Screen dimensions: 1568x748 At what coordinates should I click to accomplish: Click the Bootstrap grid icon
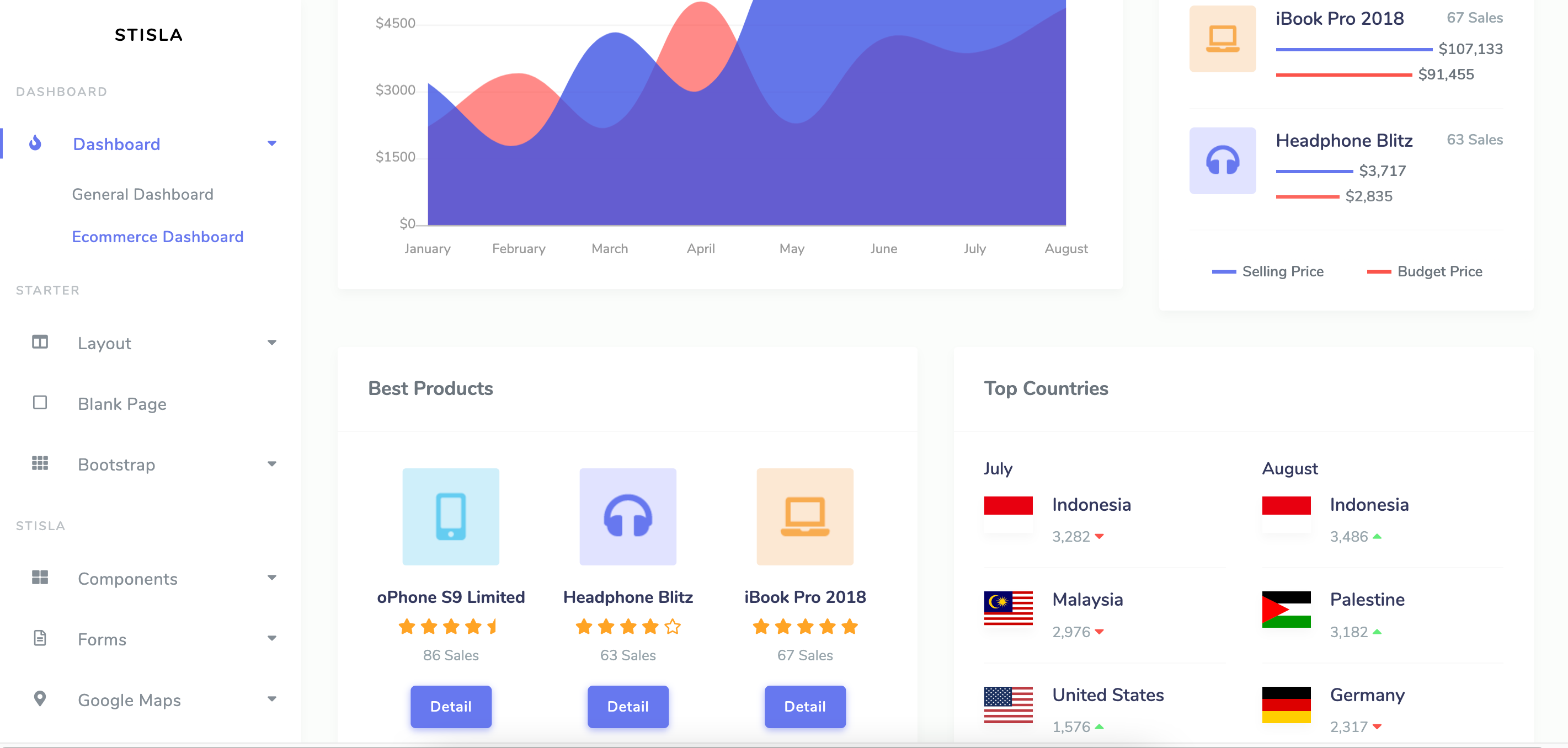pyautogui.click(x=40, y=463)
